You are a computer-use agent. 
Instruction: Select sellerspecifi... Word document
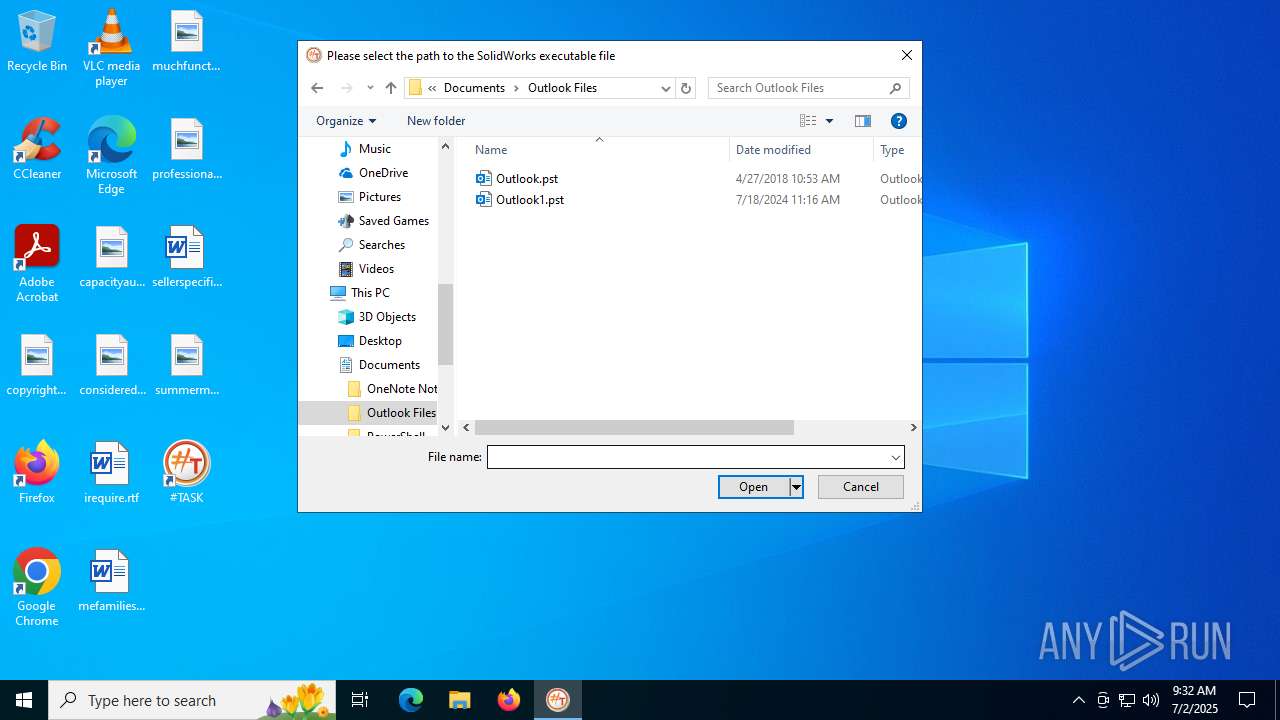[186, 257]
